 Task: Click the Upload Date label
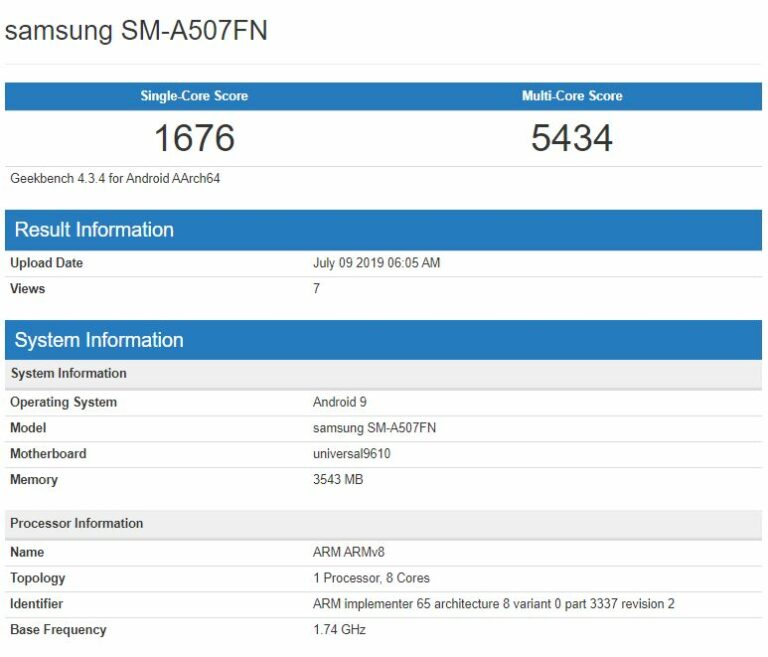coord(46,263)
